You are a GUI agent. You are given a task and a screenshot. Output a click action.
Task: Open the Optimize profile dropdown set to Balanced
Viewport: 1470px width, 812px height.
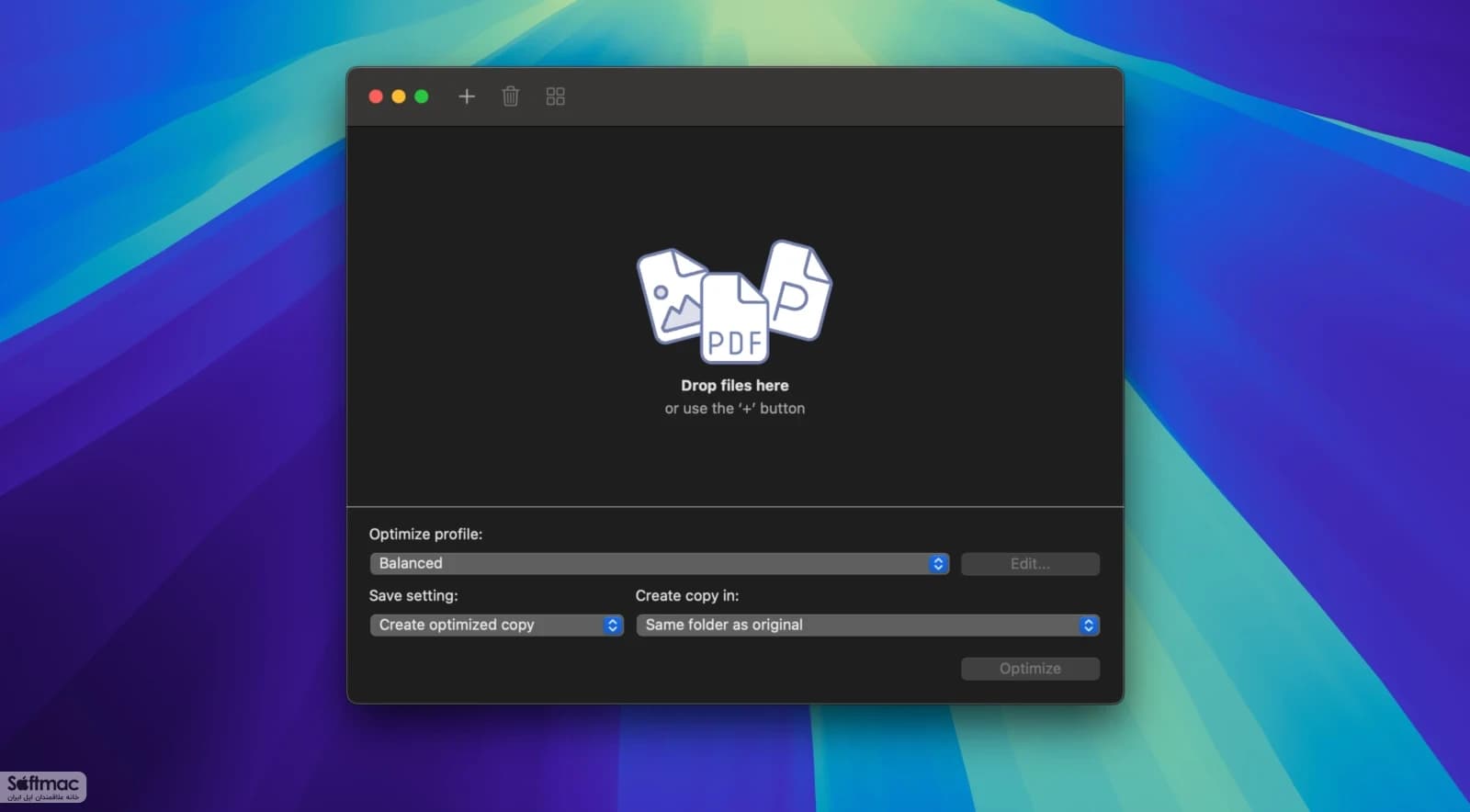(659, 563)
